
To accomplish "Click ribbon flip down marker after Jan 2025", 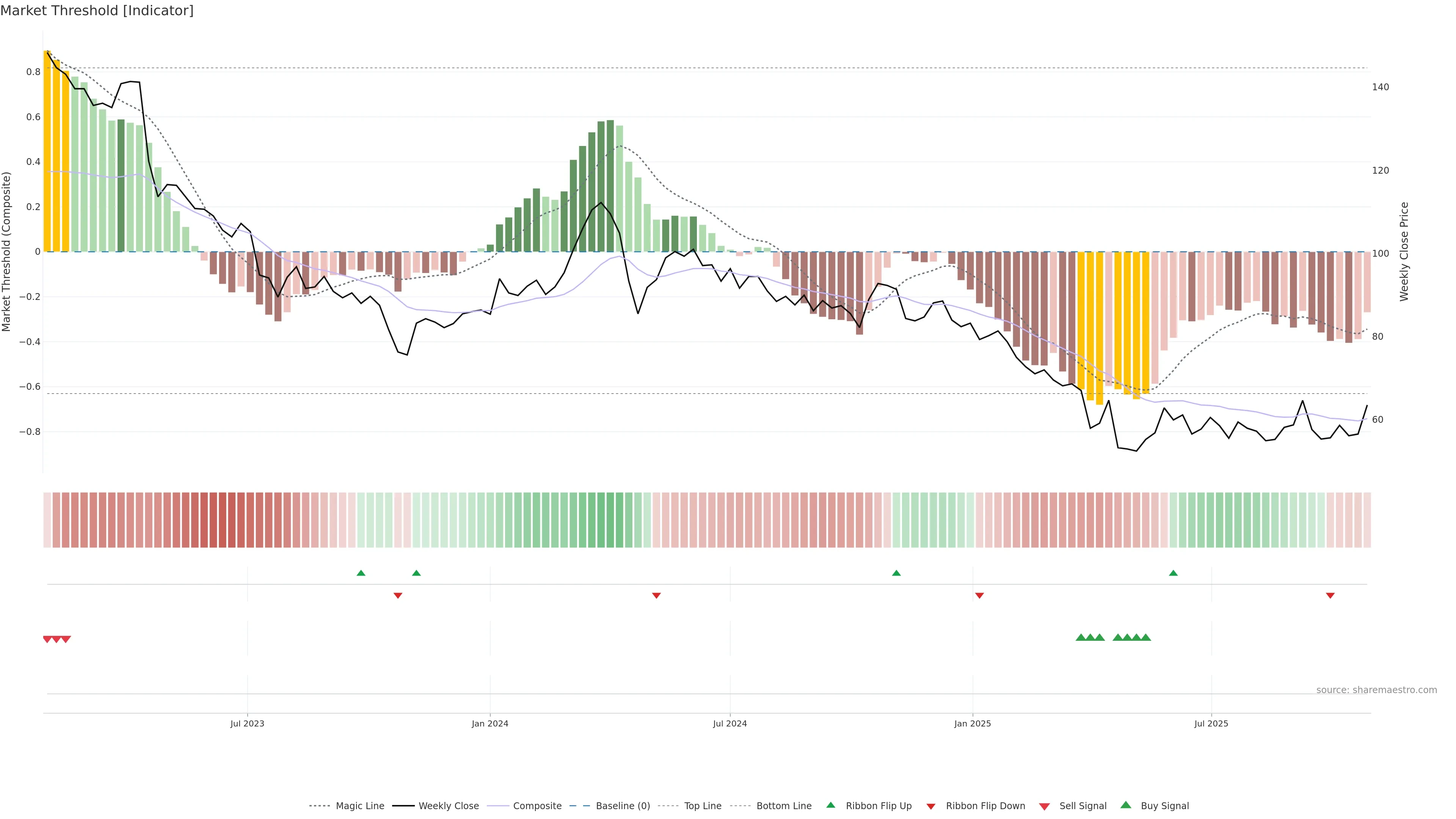I will [x=979, y=596].
